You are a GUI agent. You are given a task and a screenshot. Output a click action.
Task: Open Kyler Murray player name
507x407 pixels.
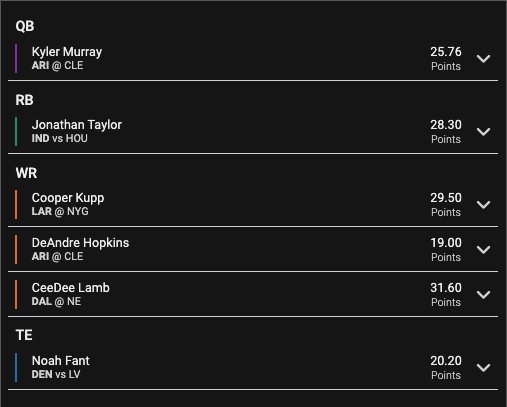(x=67, y=52)
